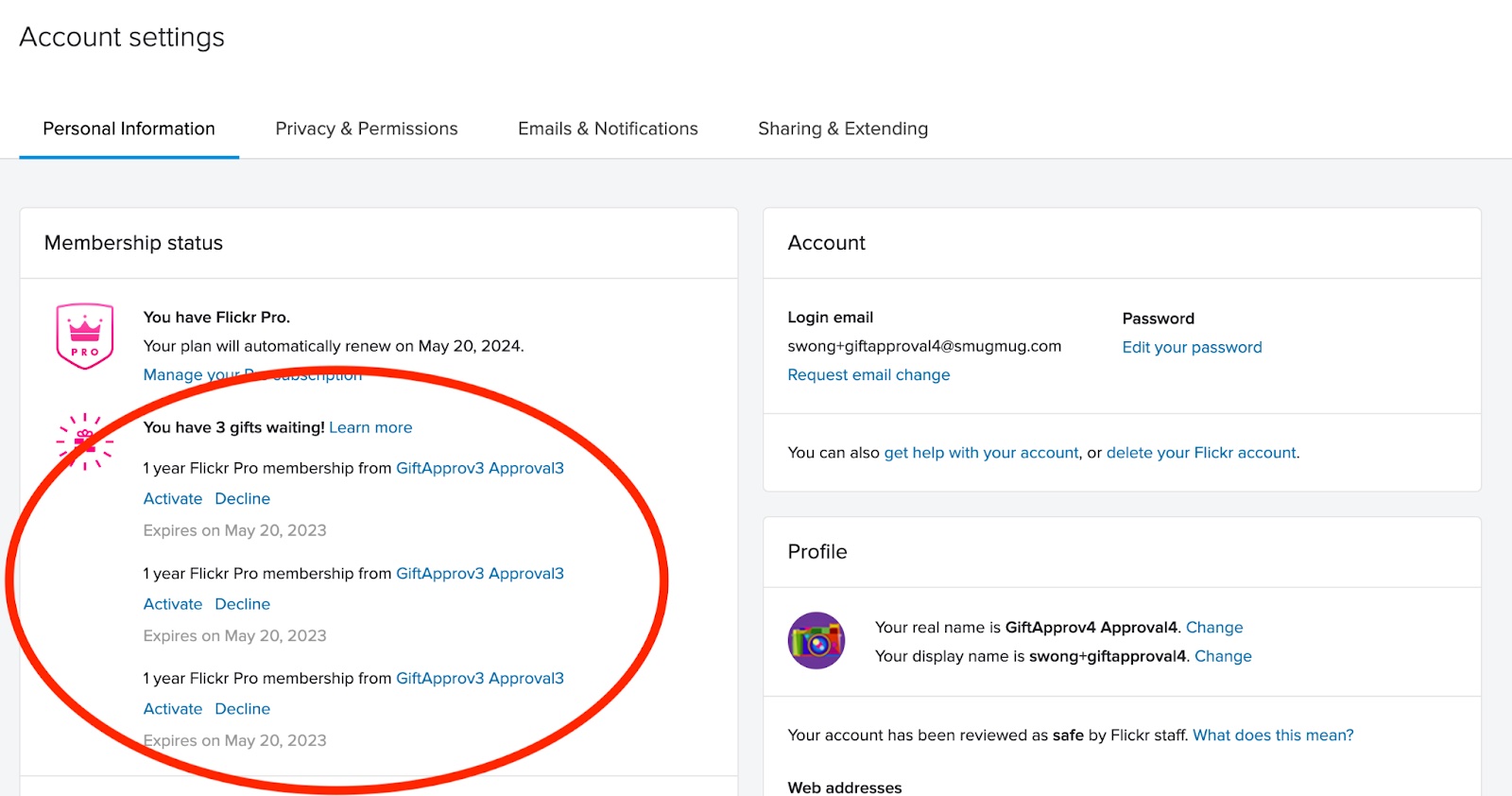Click the Web addresses label

[x=845, y=787]
